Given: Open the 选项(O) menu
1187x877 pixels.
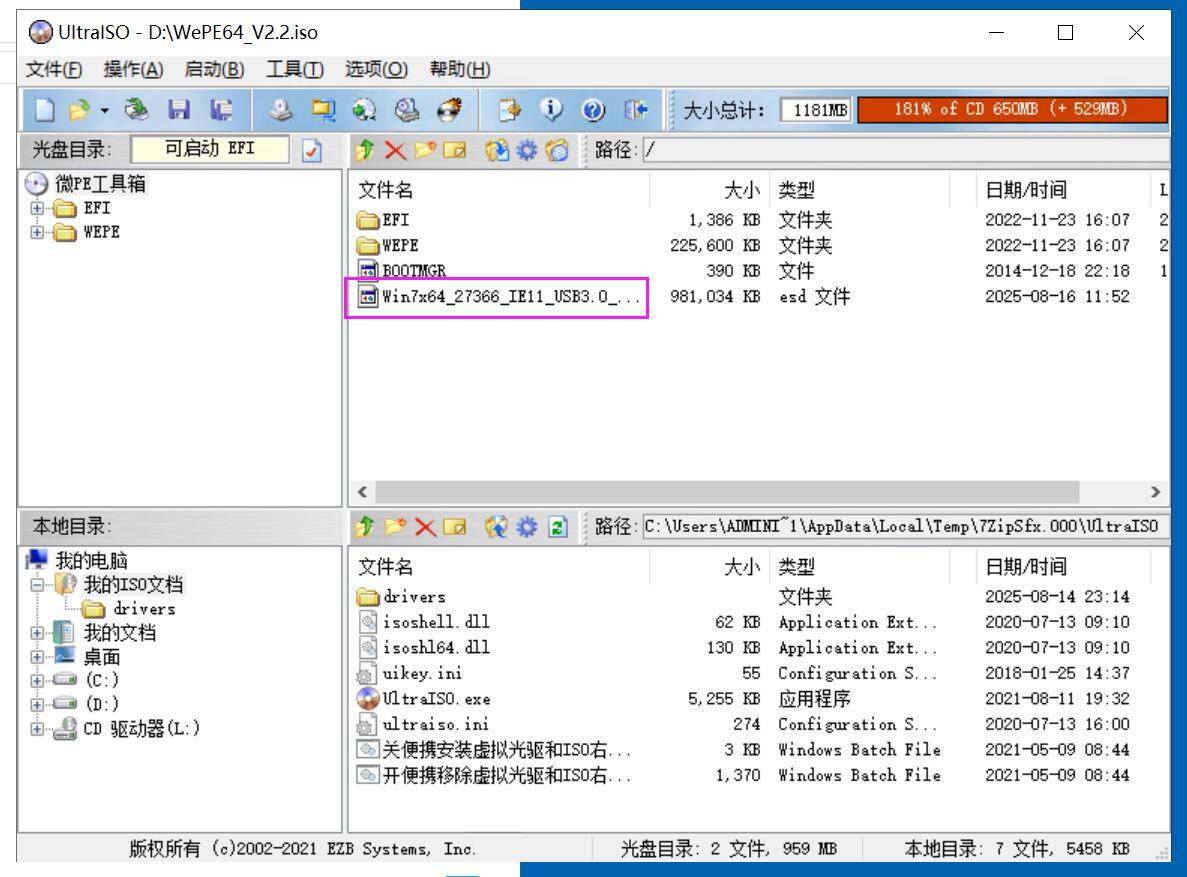Looking at the screenshot, I should pyautogui.click(x=376, y=70).
